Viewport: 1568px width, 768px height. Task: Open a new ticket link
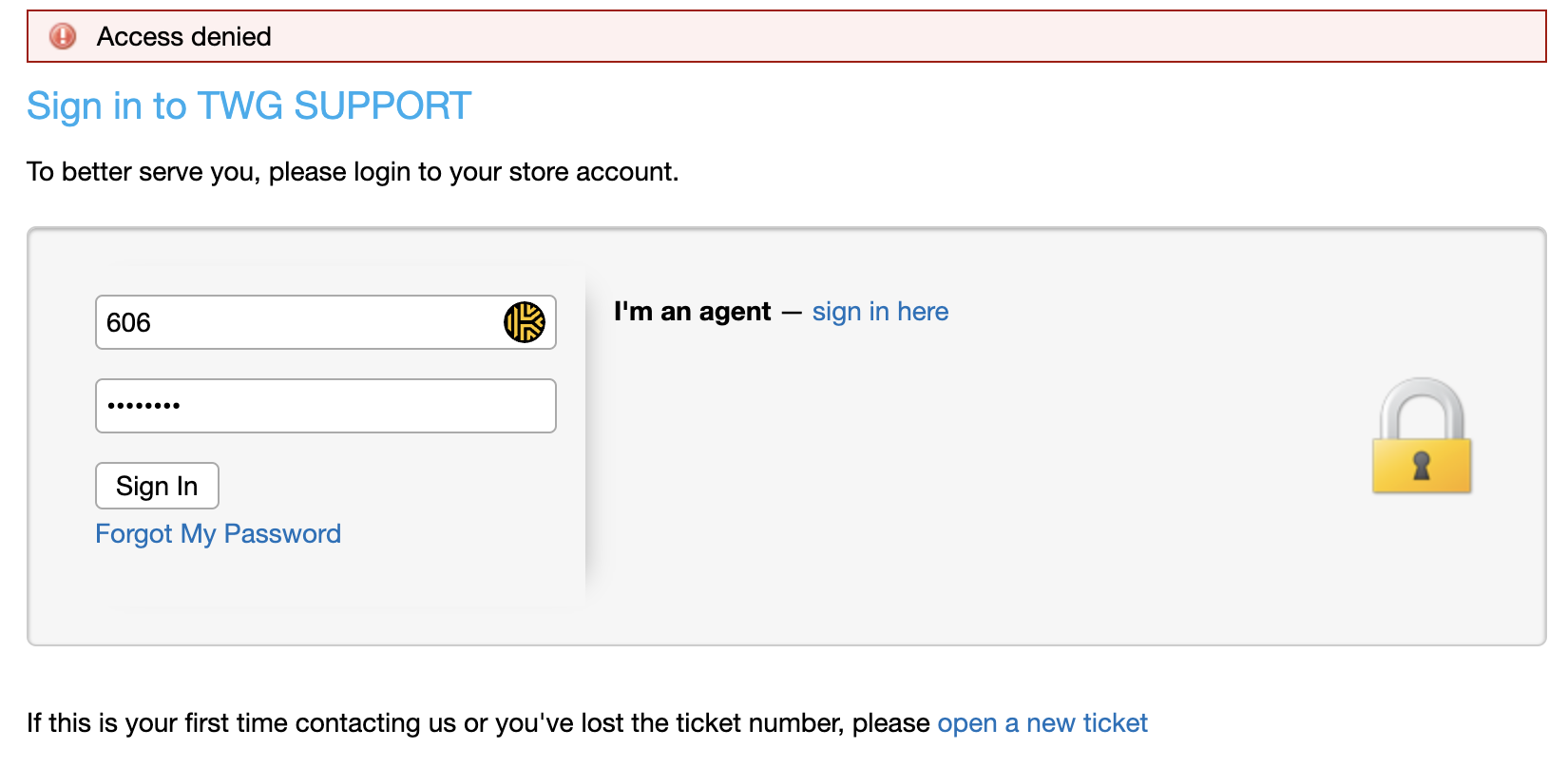pos(1042,723)
